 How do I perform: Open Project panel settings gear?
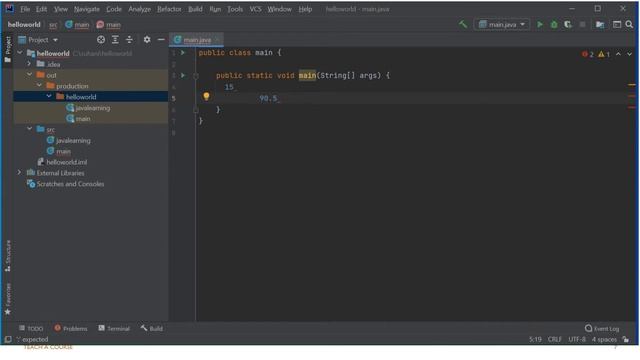pyautogui.click(x=147, y=40)
